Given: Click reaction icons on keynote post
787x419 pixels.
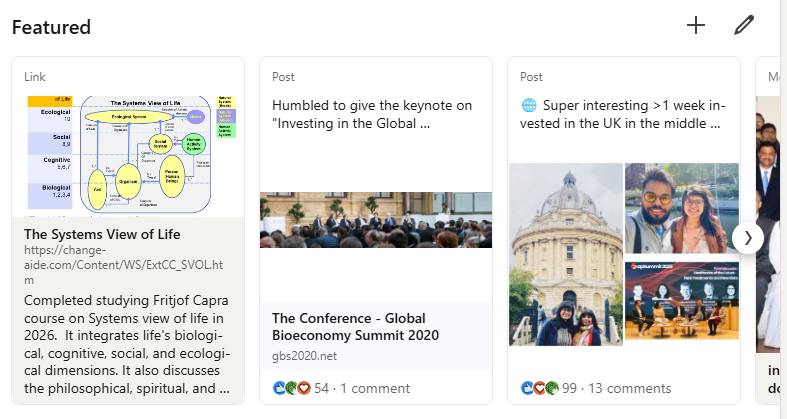Looking at the screenshot, I should pyautogui.click(x=290, y=388).
